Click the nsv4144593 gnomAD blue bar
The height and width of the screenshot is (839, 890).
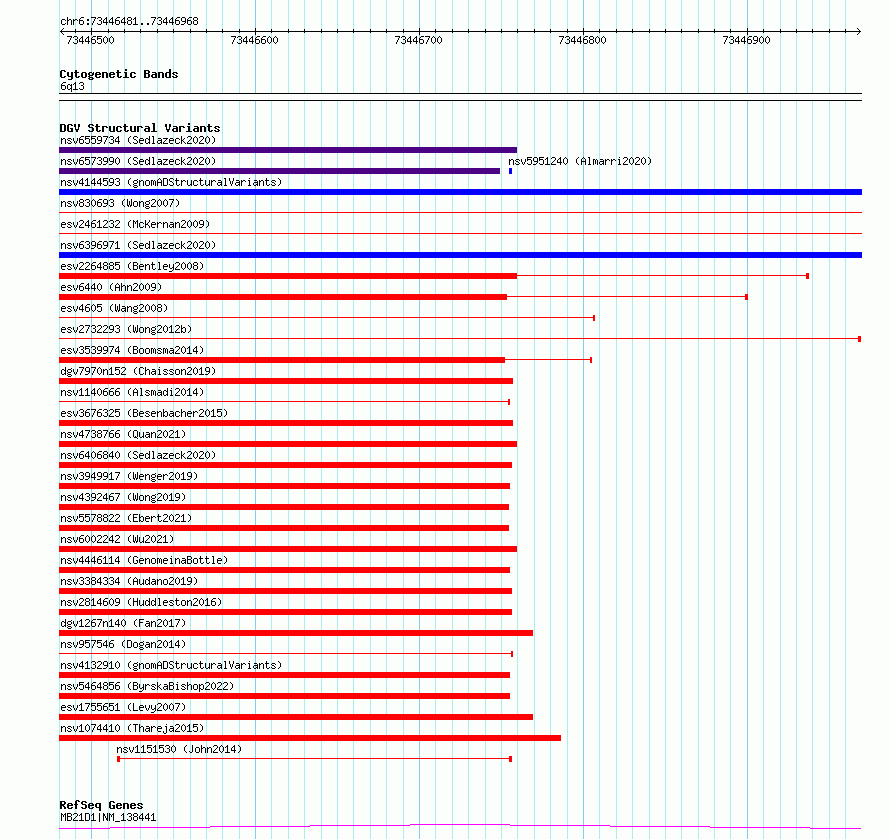tap(460, 192)
